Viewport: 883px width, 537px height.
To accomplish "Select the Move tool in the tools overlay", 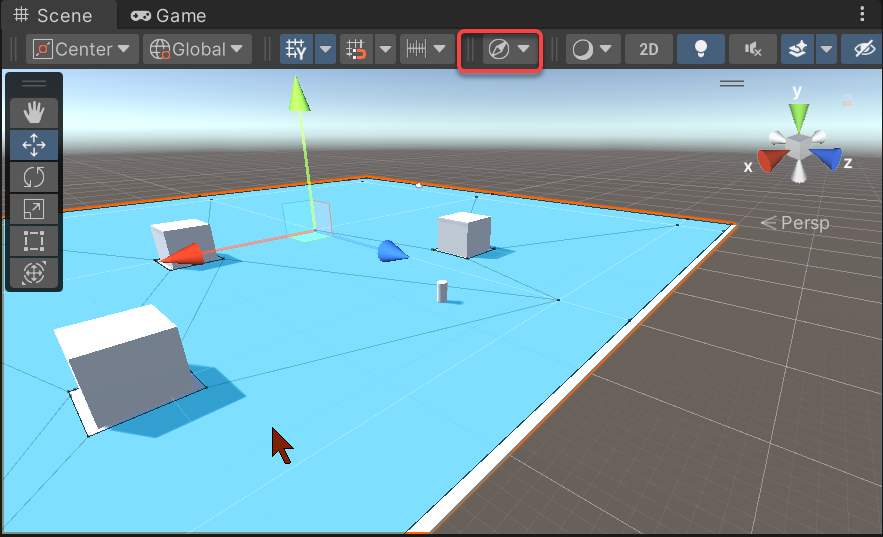I will (x=34, y=145).
